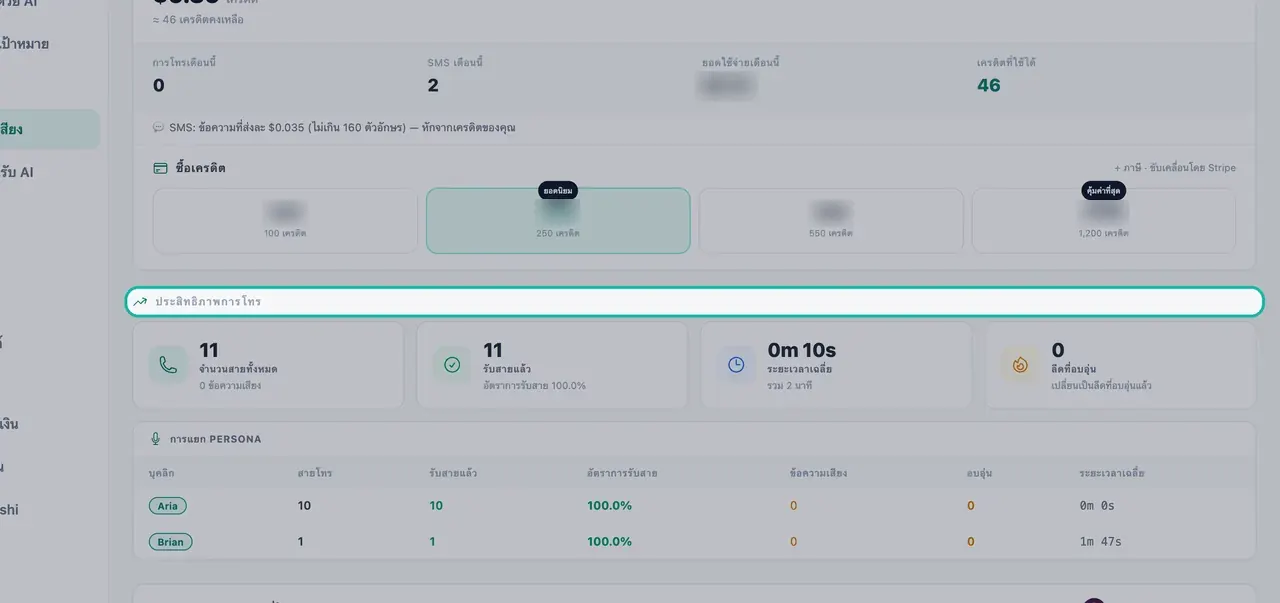
Task: Click the "รวม 2 นาที" text
Action: 790,385
